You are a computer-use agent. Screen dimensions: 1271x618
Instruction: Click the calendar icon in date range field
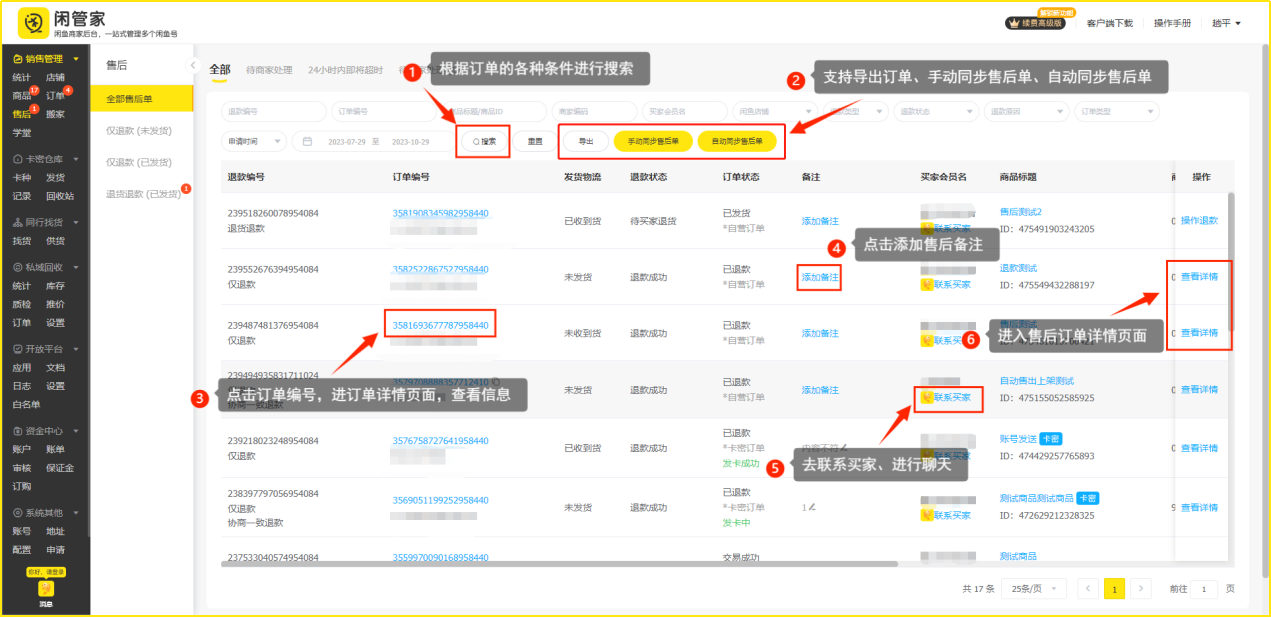click(x=308, y=142)
